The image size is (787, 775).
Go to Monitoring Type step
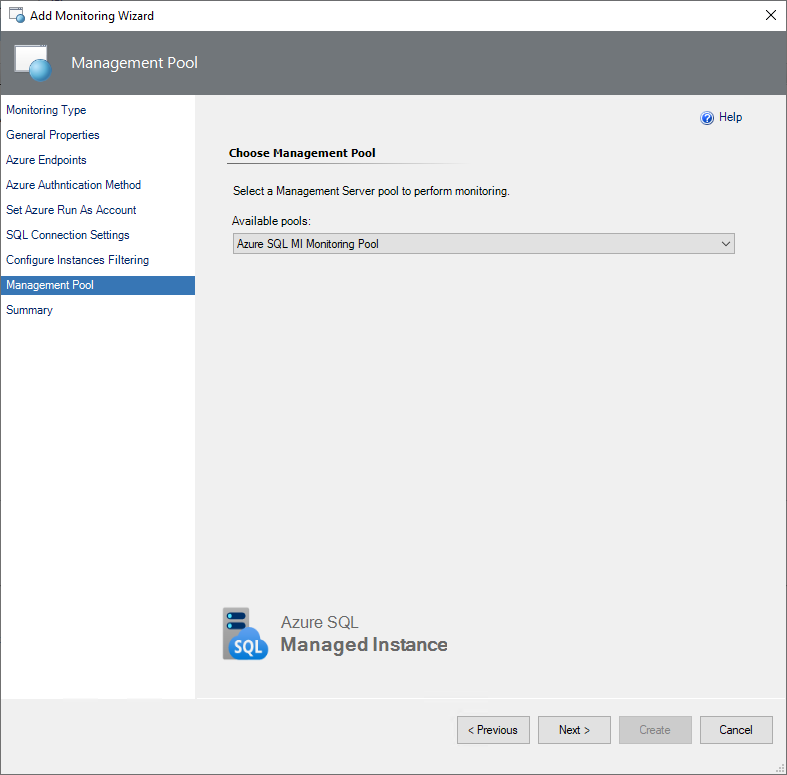[46, 110]
